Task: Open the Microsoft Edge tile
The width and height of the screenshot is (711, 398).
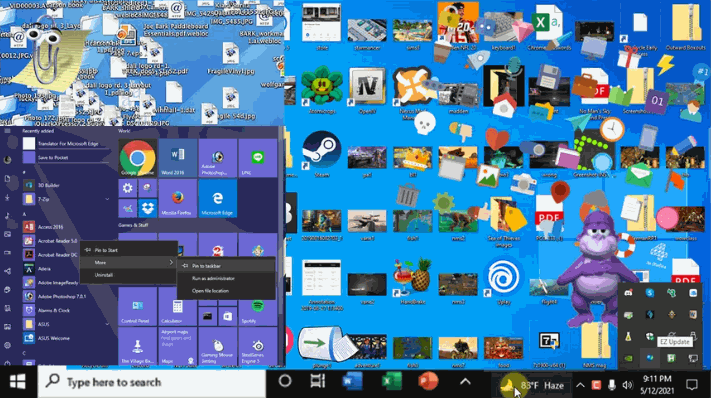Action: 217,198
